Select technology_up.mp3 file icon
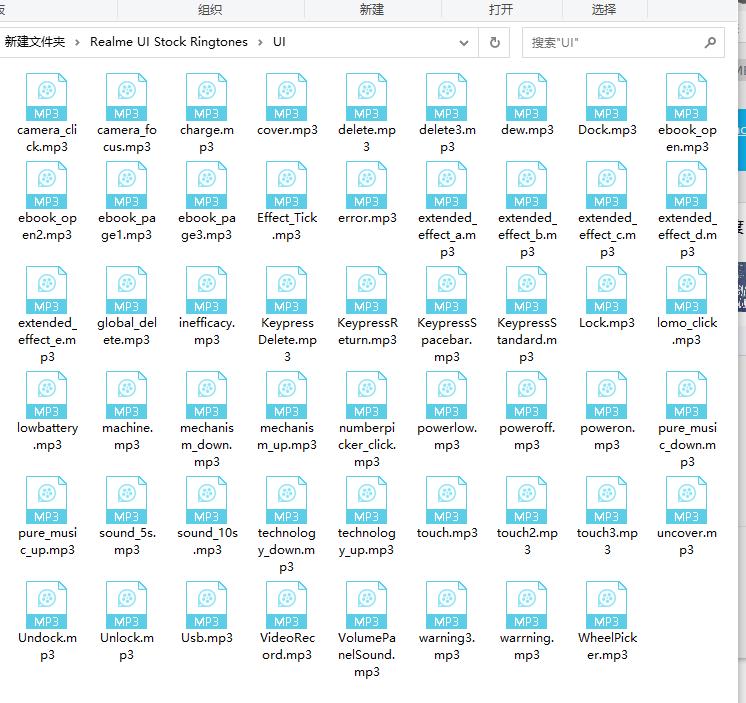This screenshot has height=703, width=746. click(x=366, y=500)
